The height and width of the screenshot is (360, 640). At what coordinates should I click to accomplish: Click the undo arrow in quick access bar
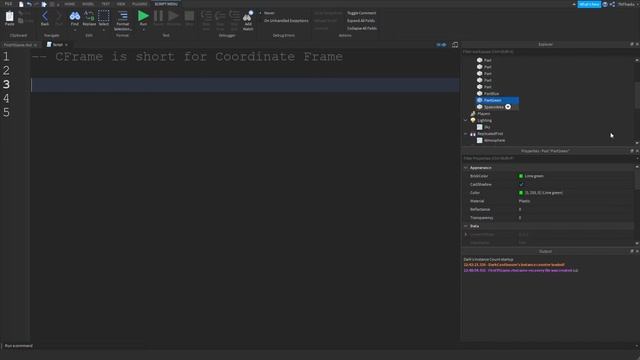29,4
